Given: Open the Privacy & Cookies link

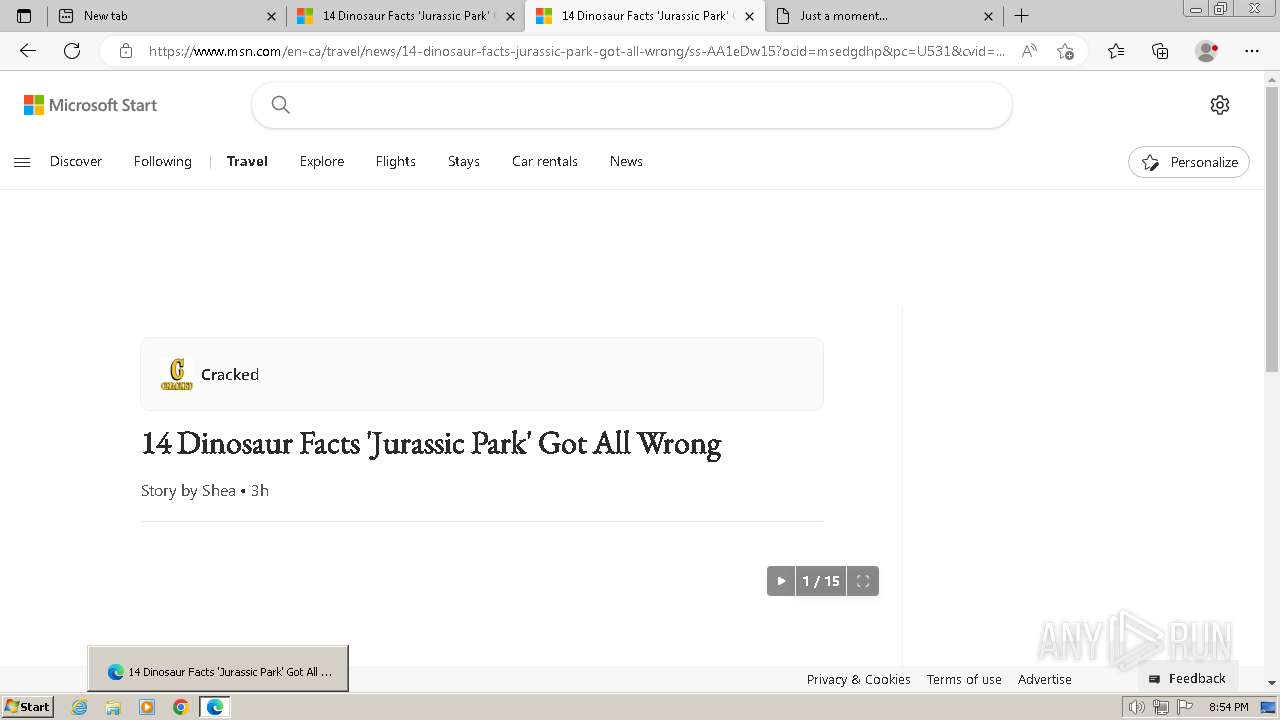Looking at the screenshot, I should coord(859,679).
